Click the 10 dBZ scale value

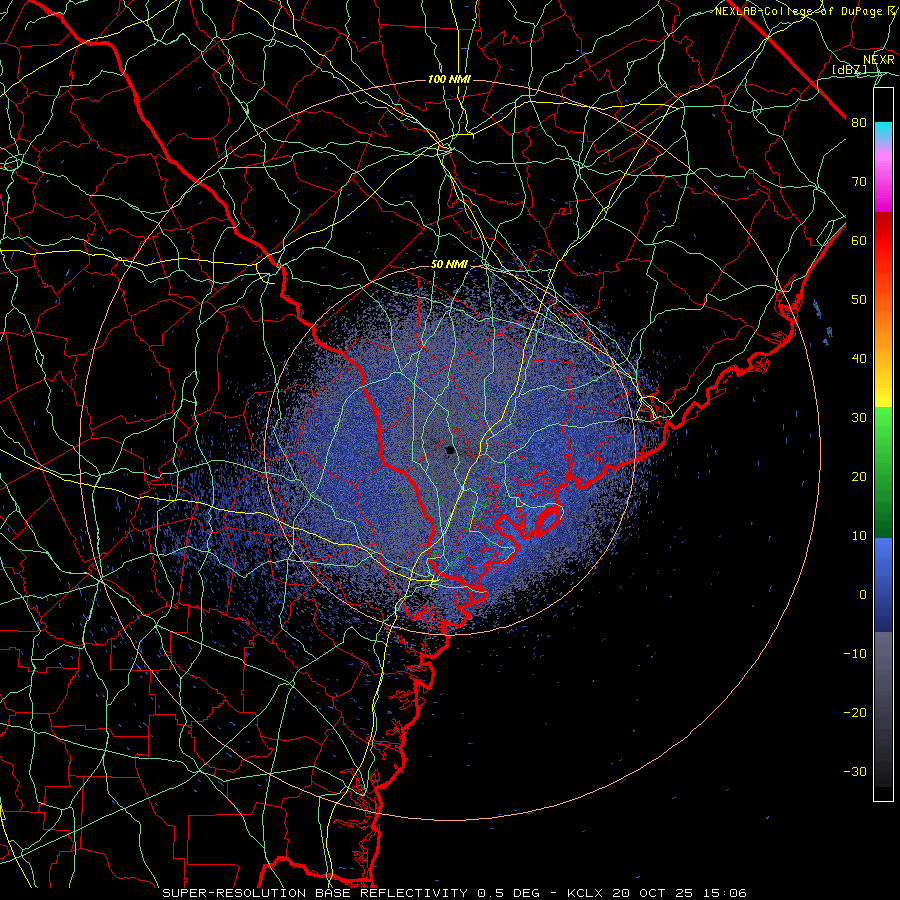tap(859, 536)
